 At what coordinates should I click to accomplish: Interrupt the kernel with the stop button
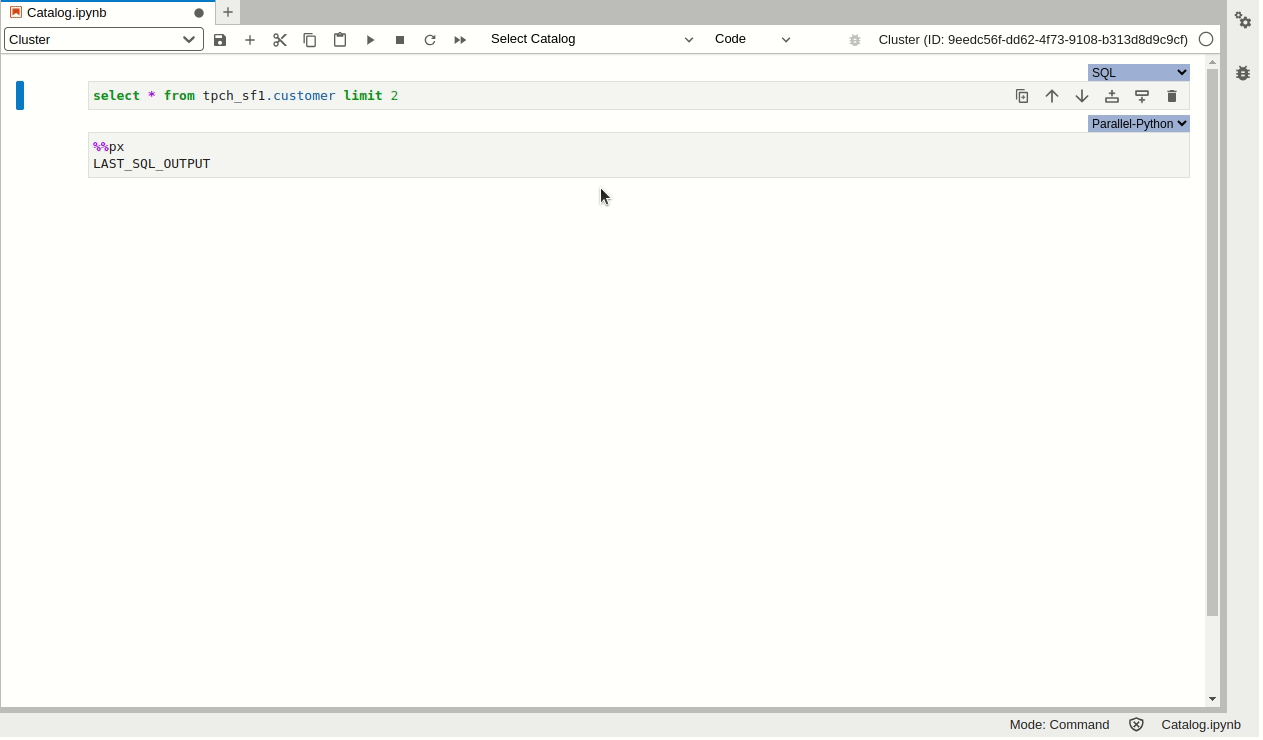pyautogui.click(x=400, y=40)
